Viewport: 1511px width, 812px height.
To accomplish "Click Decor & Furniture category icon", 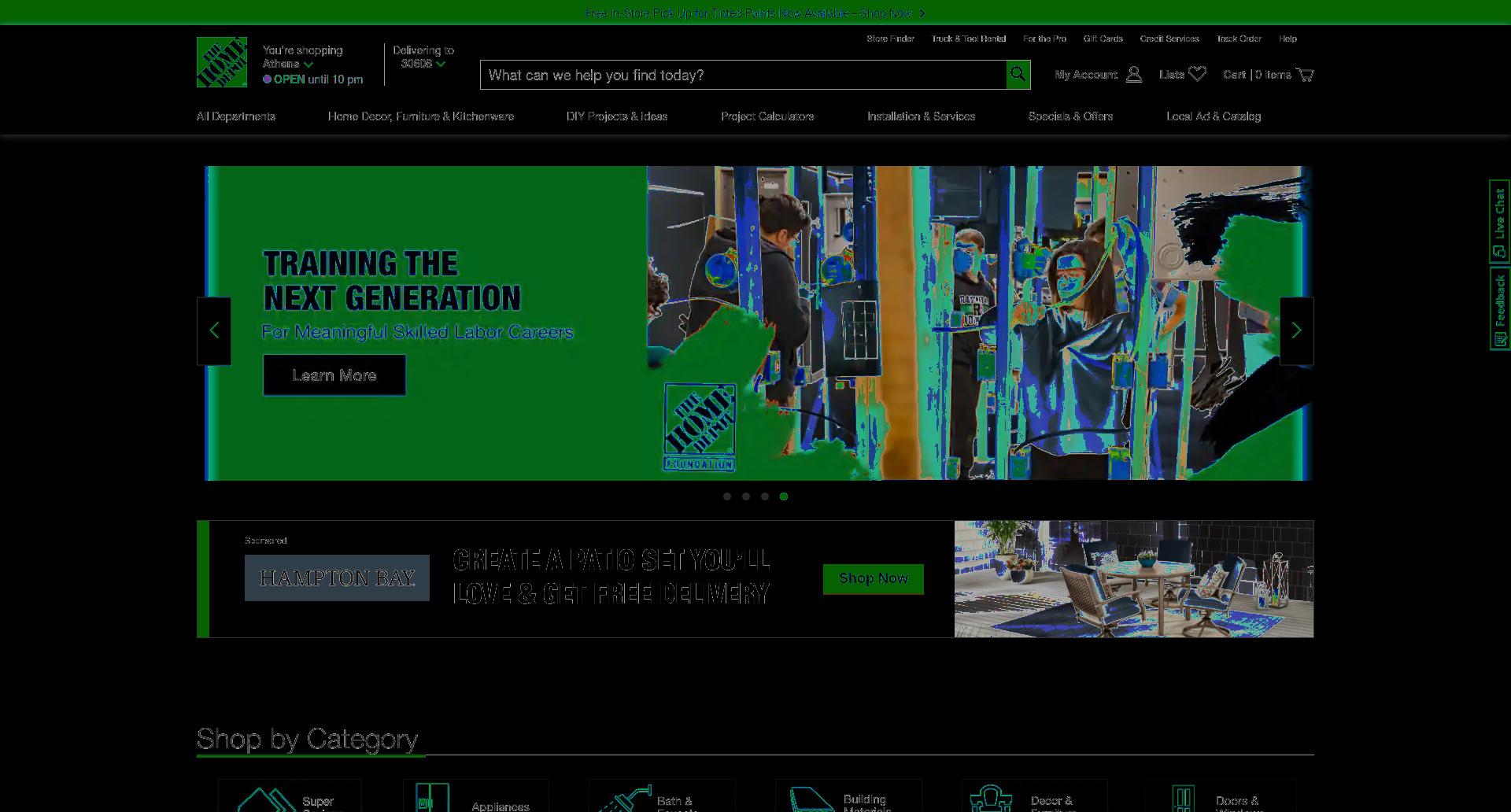I will click(x=992, y=799).
